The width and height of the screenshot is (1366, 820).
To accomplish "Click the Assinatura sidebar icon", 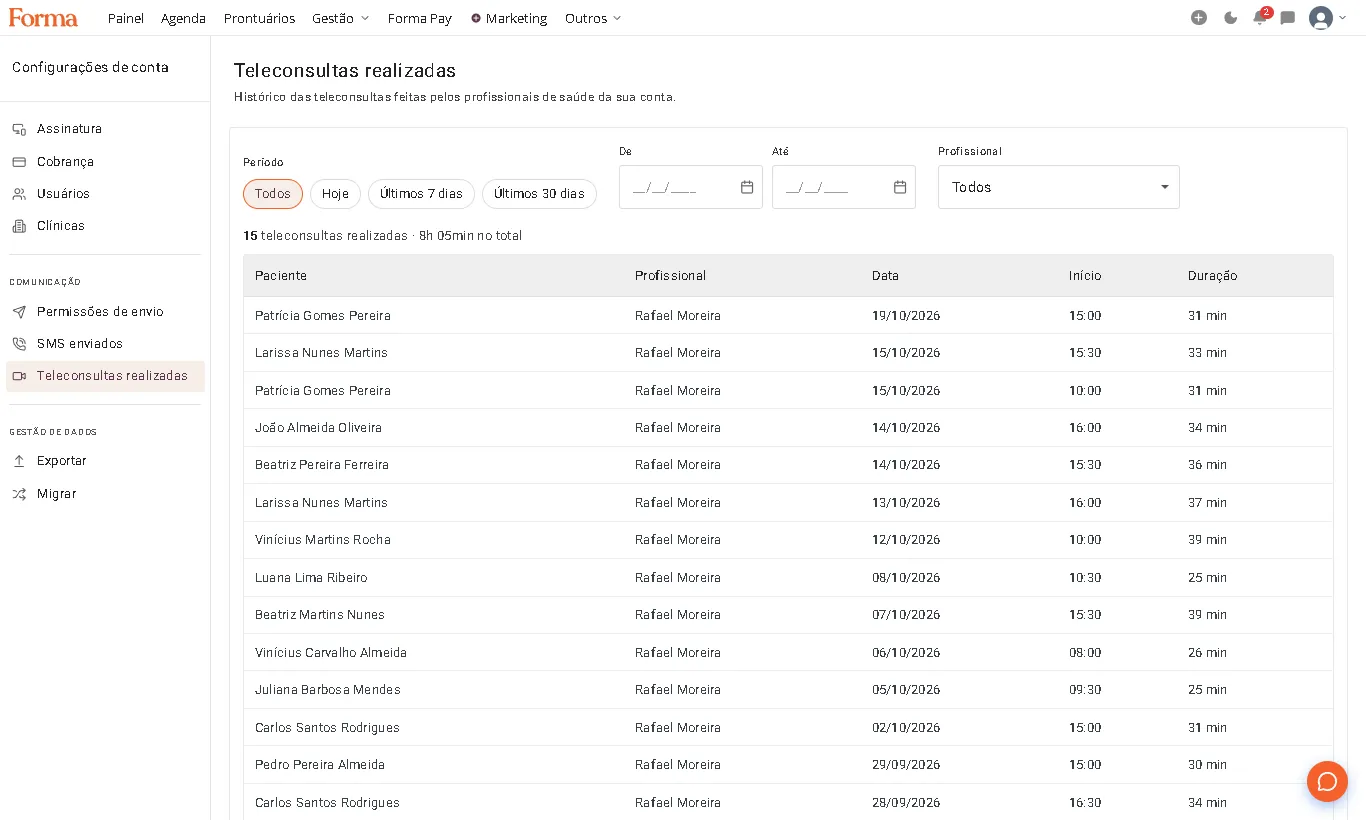I will coord(19,129).
